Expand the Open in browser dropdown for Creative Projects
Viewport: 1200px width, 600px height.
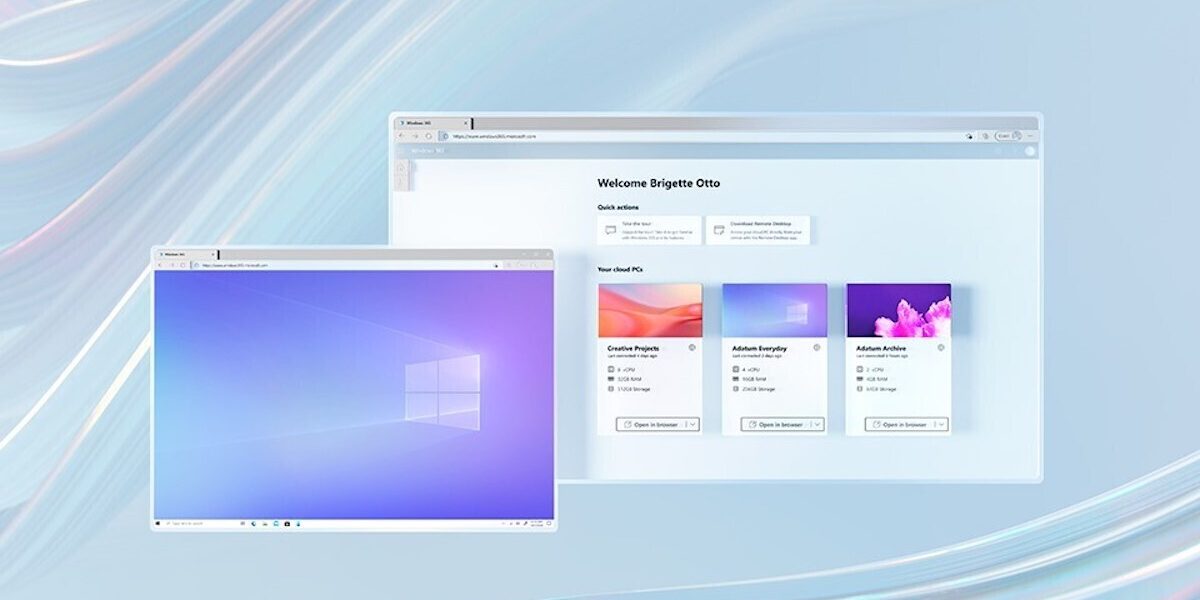693,425
